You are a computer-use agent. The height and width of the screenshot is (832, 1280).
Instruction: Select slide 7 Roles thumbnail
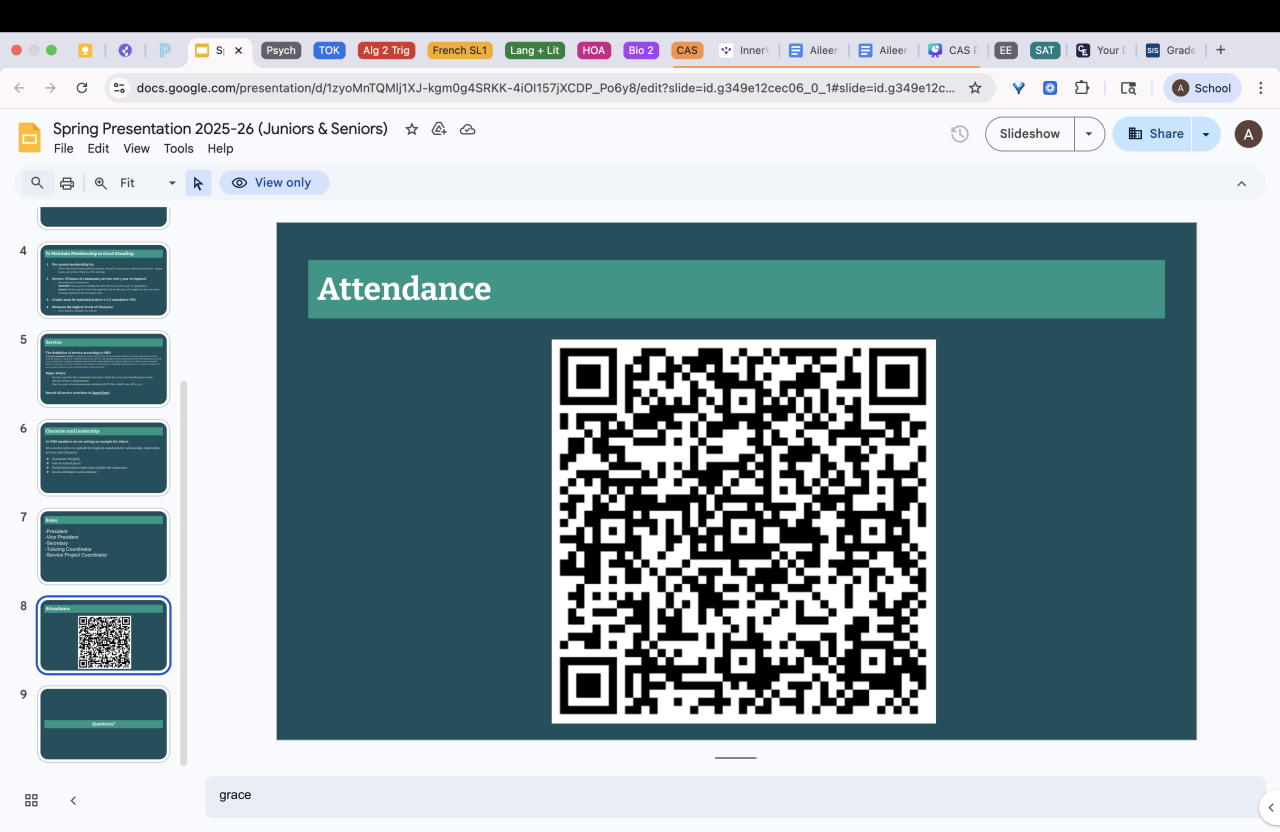104,547
